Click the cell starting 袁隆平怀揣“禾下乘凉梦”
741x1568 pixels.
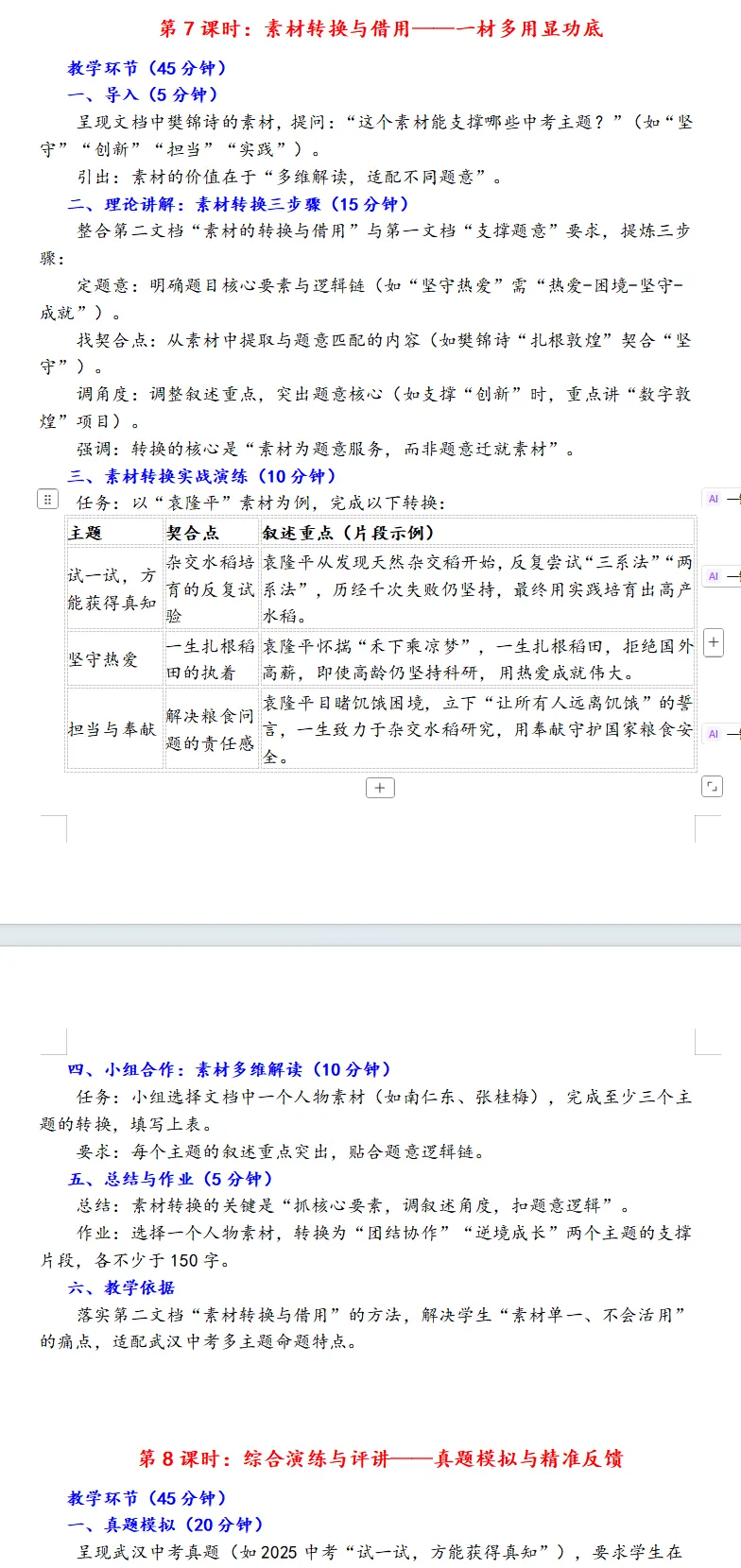477,659
